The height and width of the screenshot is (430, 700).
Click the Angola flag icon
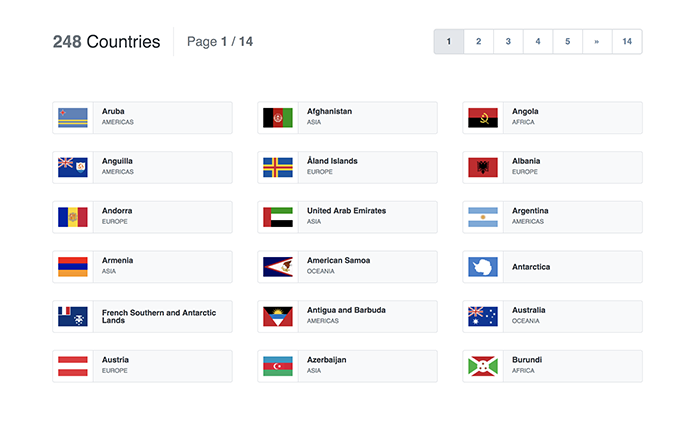pyautogui.click(x=483, y=117)
